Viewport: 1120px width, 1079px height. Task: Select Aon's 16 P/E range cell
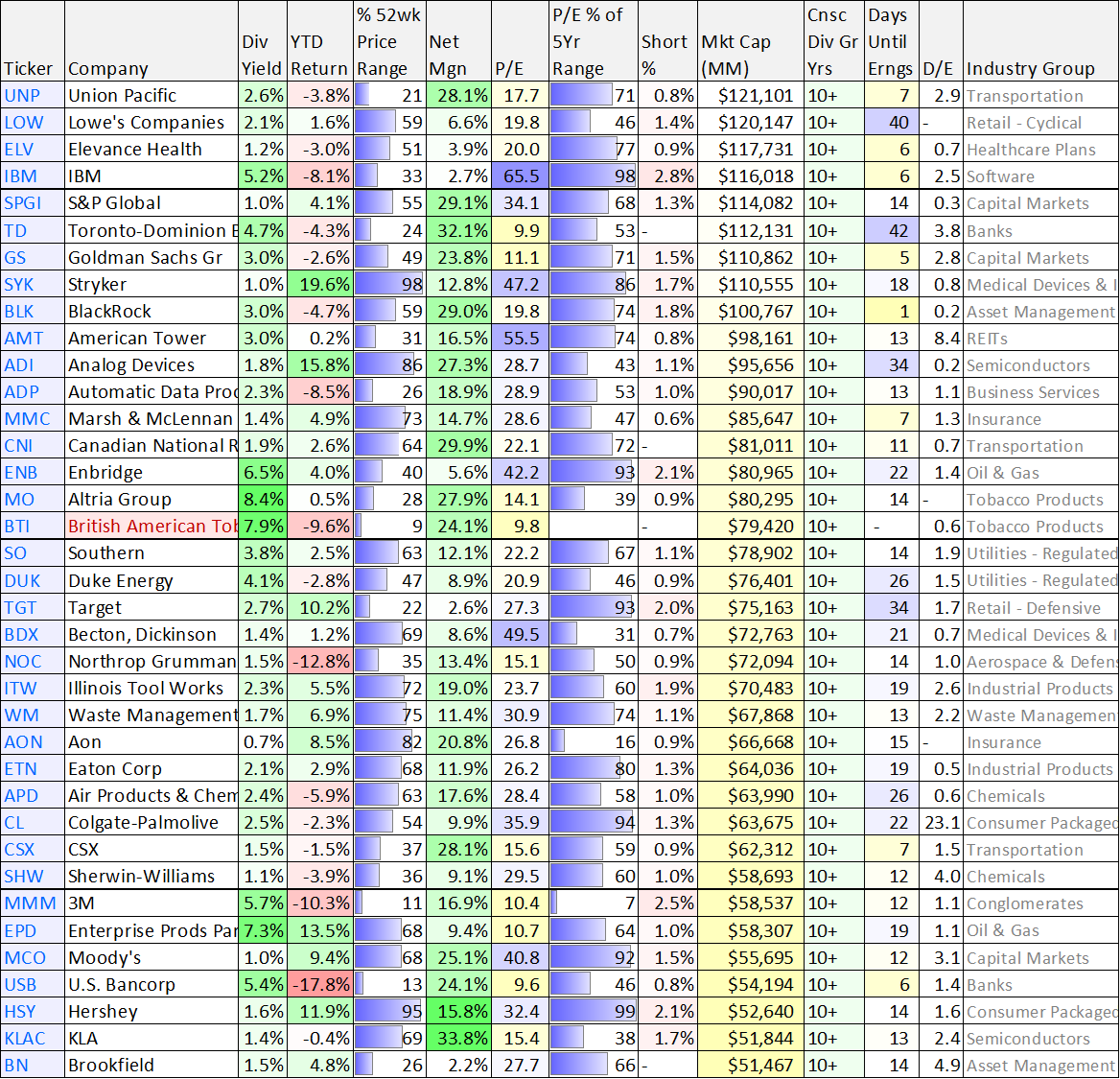tap(593, 741)
